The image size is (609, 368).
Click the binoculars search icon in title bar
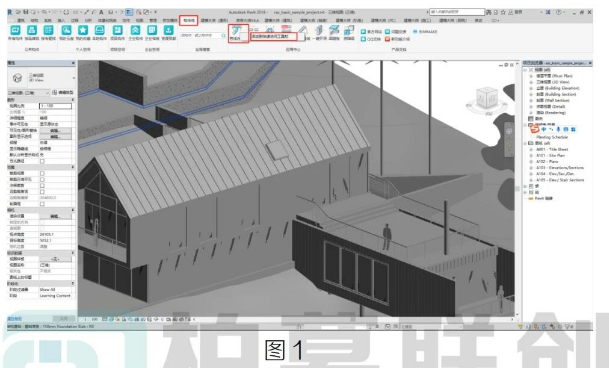(x=489, y=12)
